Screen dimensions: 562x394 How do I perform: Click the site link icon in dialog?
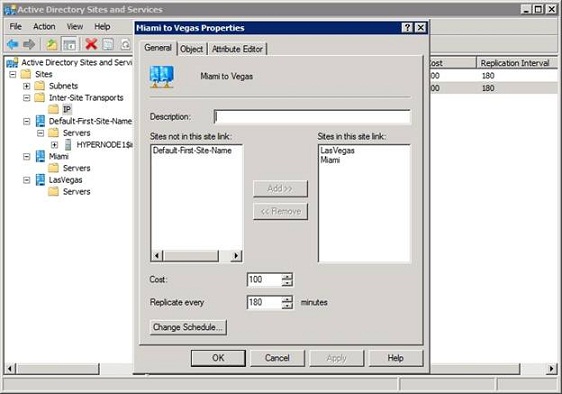162,77
